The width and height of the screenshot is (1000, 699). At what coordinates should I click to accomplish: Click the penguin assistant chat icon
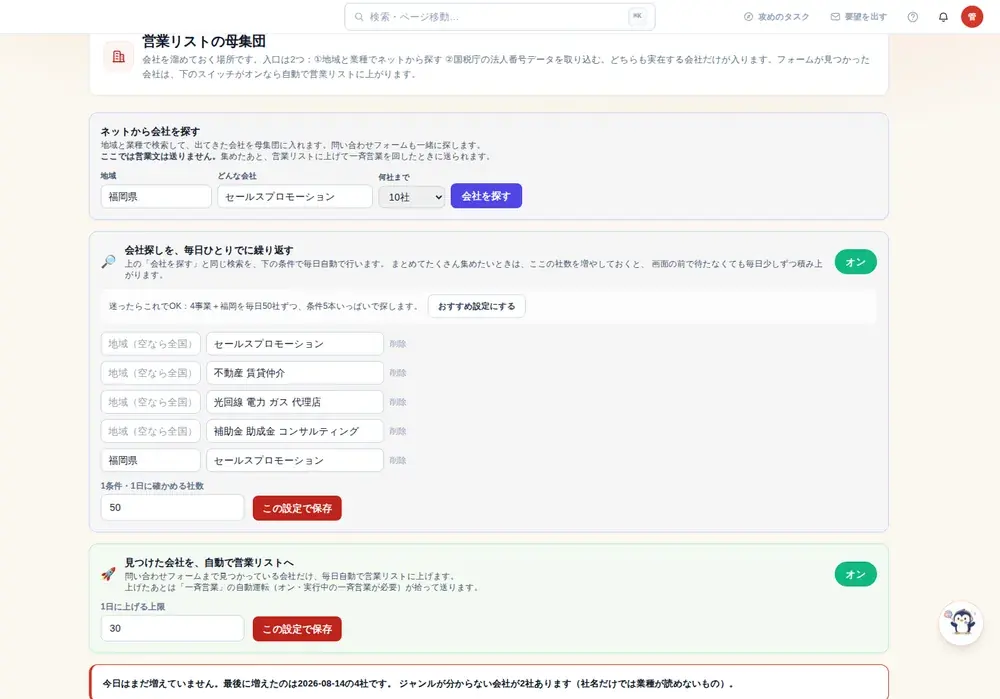tap(961, 622)
